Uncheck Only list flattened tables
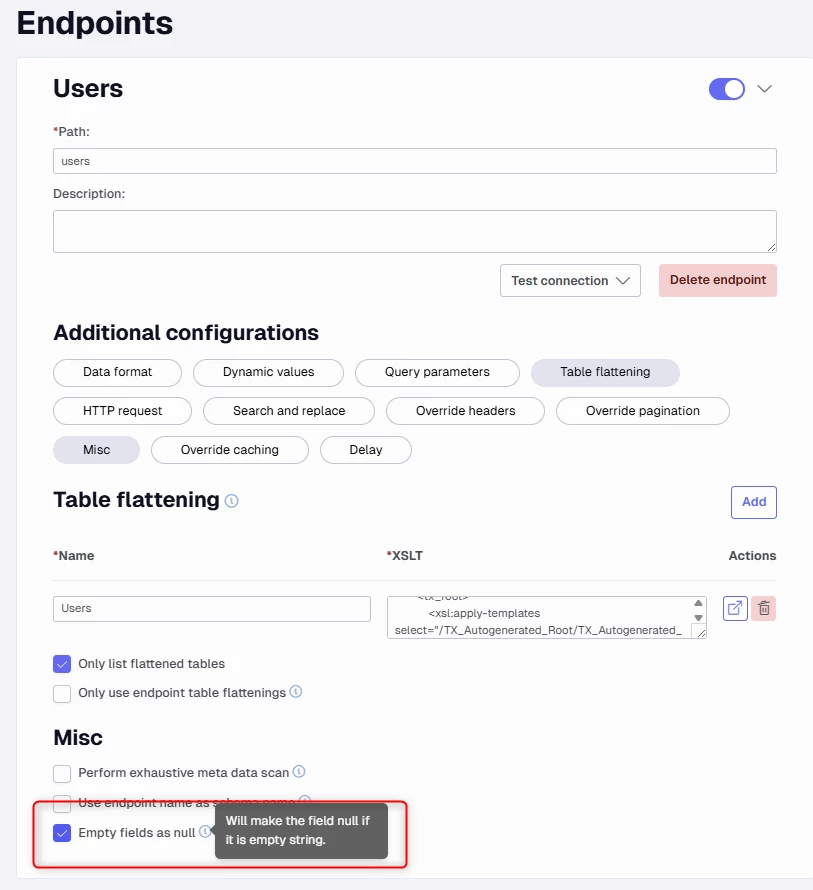This screenshot has height=890, width=813. [x=62, y=664]
